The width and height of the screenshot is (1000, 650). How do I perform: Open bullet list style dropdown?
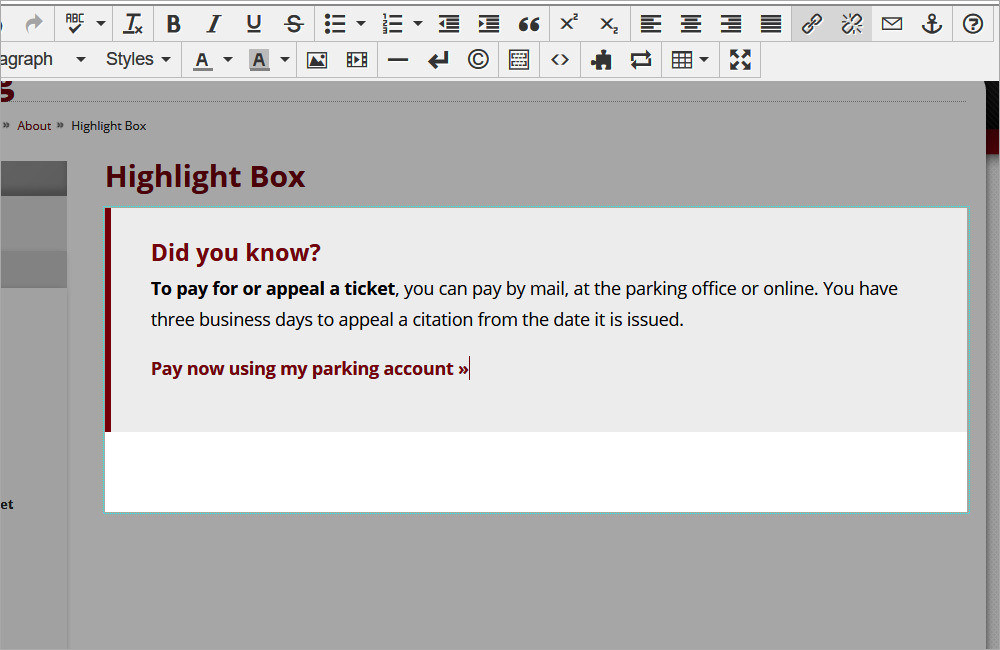tap(361, 24)
